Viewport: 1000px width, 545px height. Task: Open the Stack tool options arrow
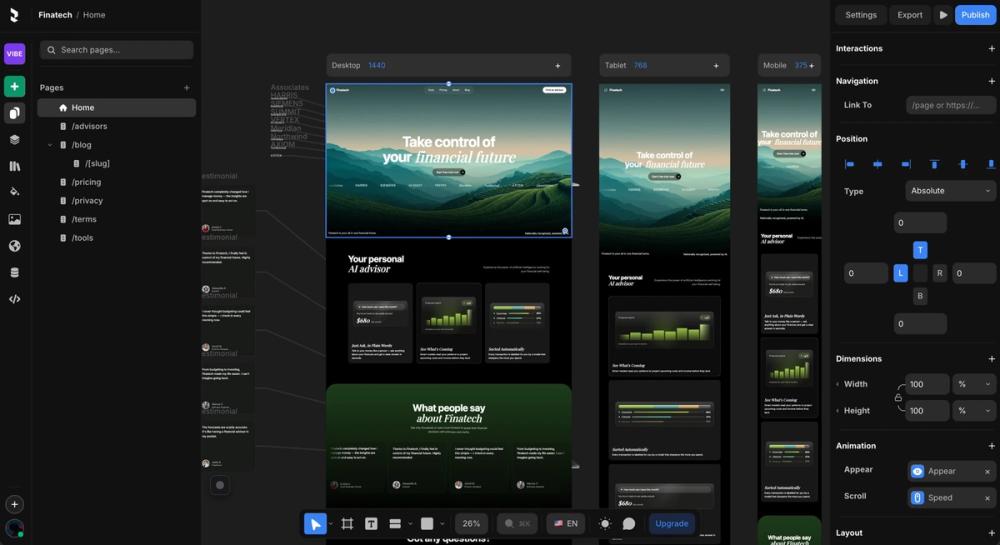coord(410,524)
